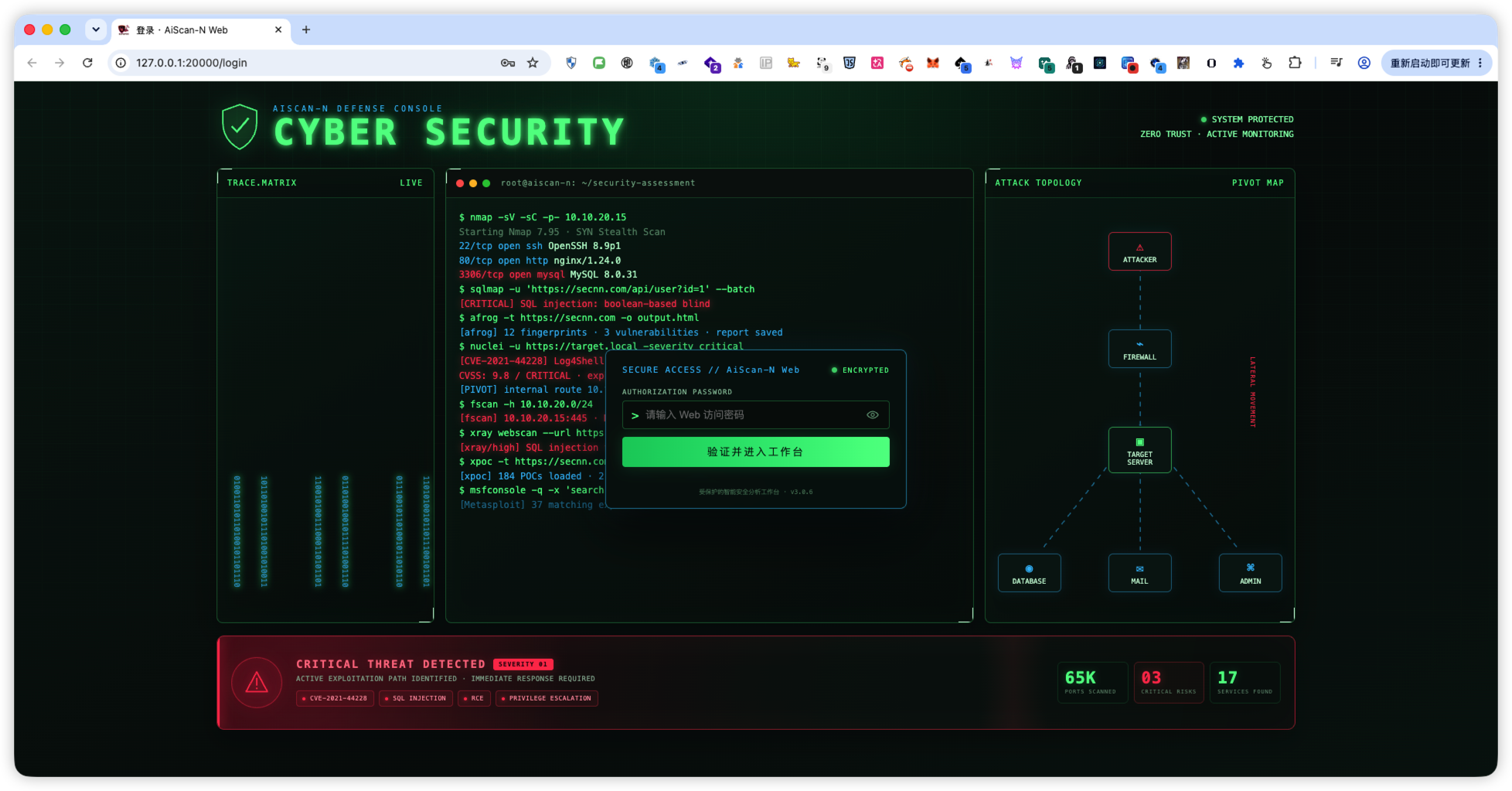1512x791 pixels.
Task: Click the RCE threat tag
Action: pos(474,698)
